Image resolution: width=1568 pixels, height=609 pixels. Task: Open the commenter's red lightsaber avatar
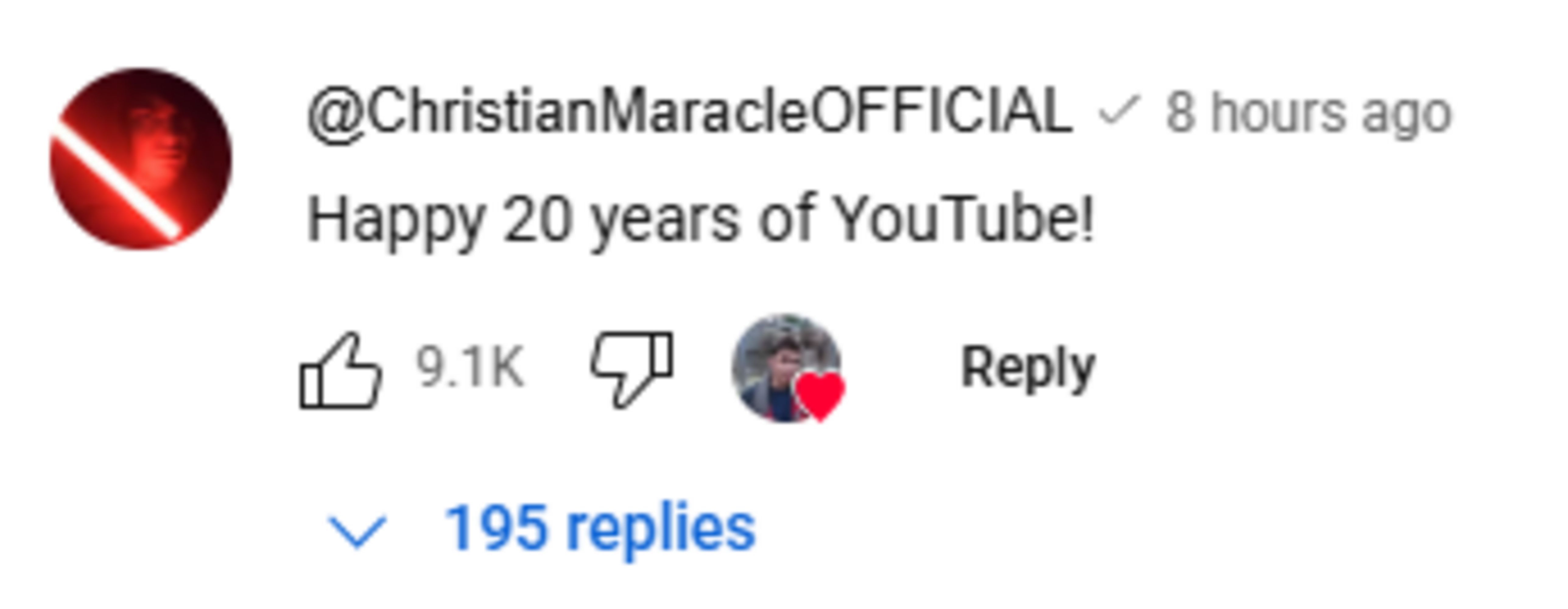tap(141, 159)
